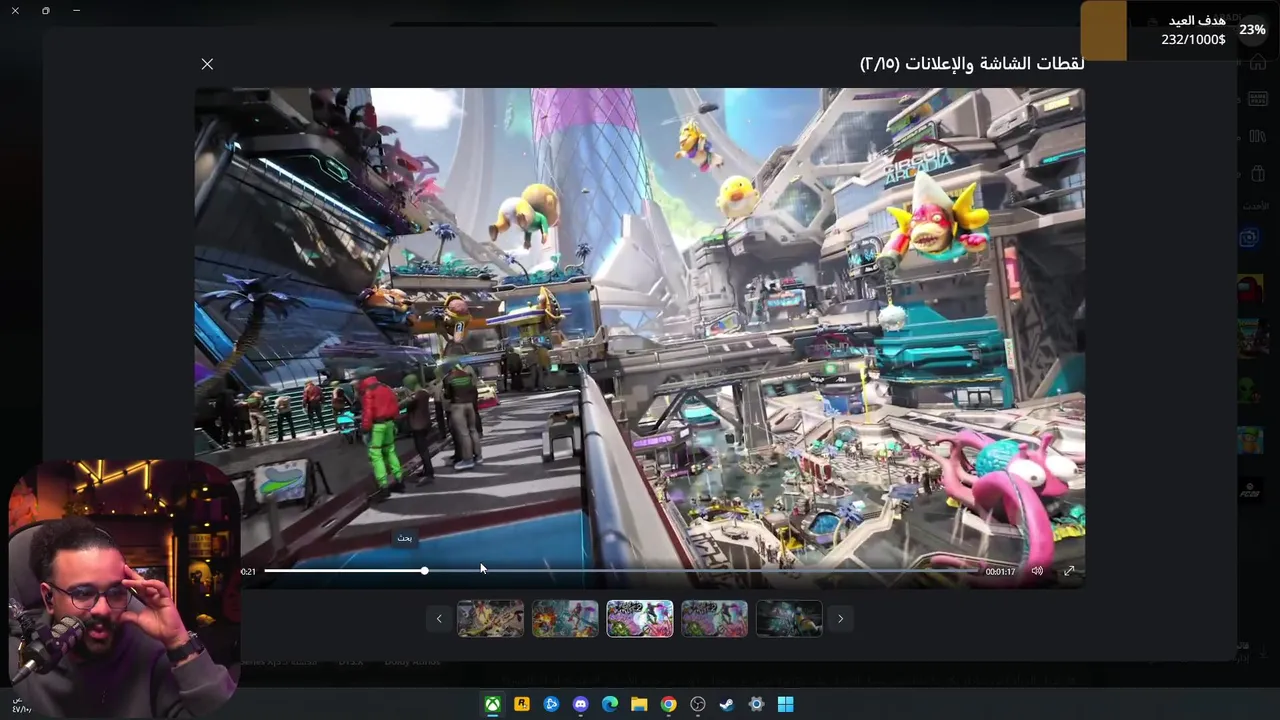Open Rockstar Games Launcher from the taskbar
1280x720 pixels.
click(522, 704)
